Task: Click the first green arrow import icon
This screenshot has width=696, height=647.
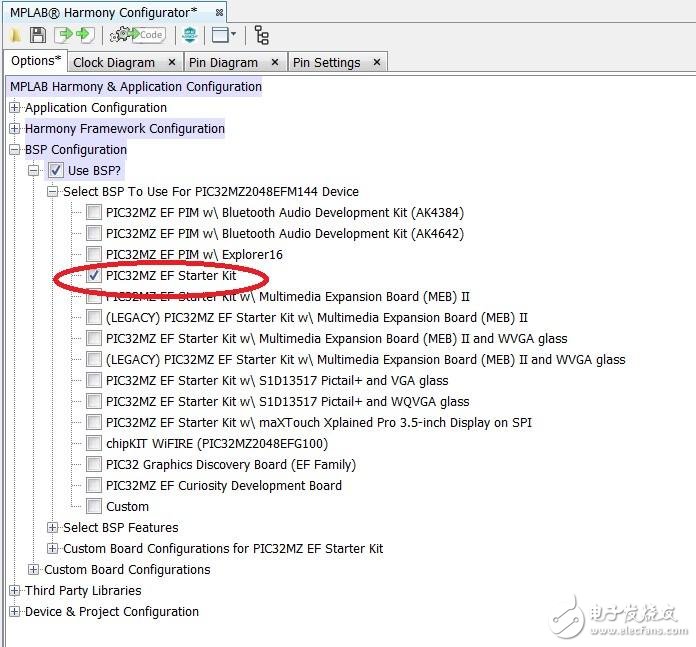Action: [x=65, y=35]
